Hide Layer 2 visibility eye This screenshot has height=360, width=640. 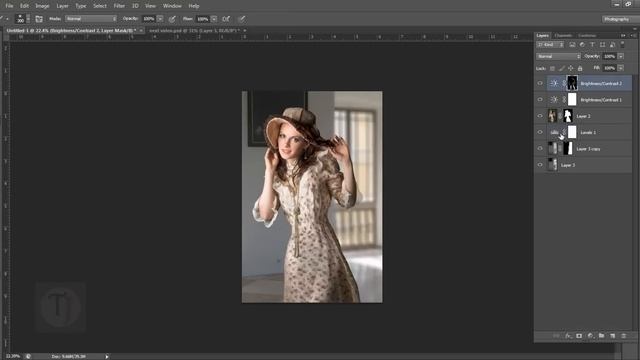coord(540,116)
